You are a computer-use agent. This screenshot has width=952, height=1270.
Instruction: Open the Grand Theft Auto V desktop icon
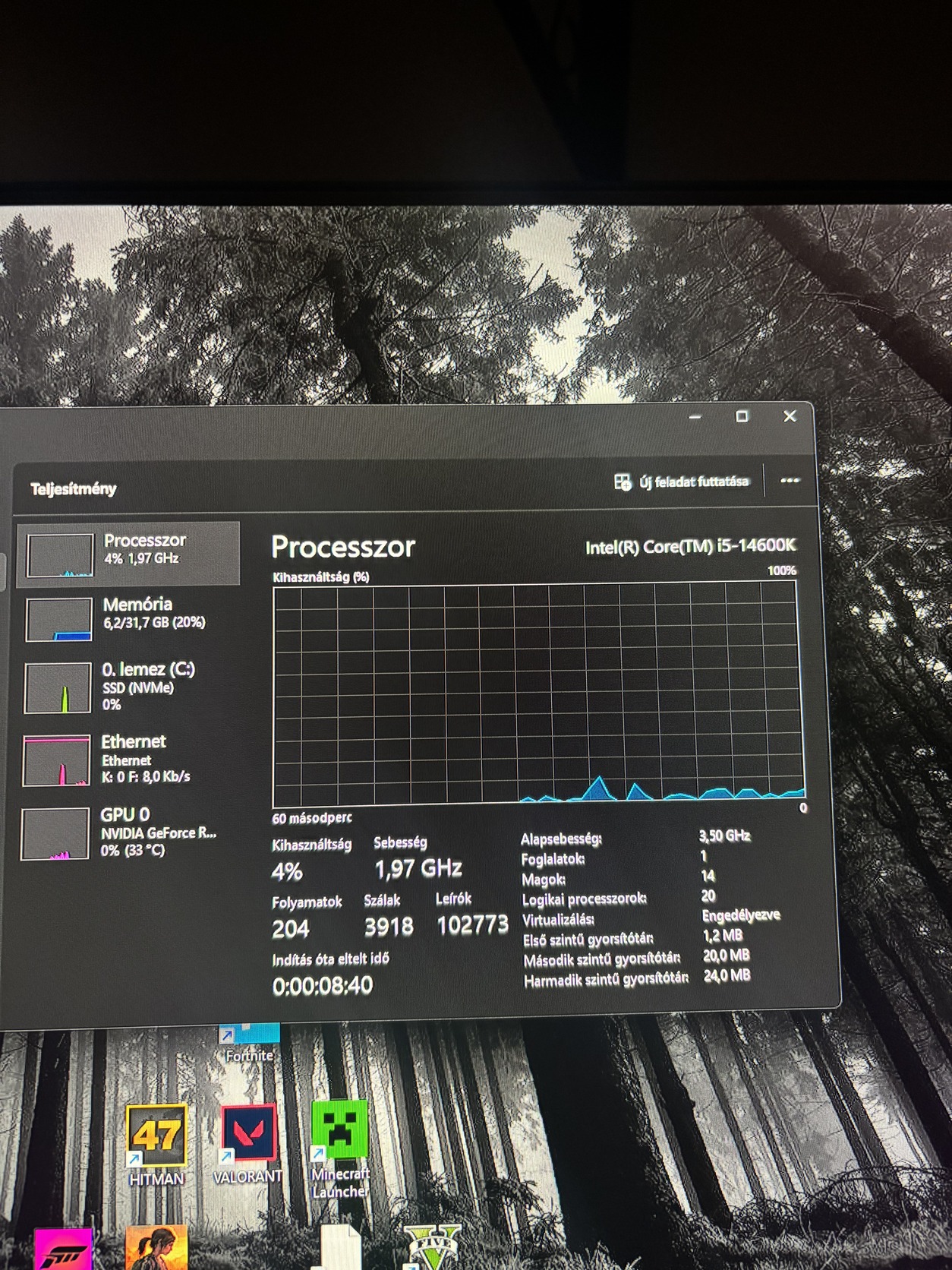point(431,1247)
